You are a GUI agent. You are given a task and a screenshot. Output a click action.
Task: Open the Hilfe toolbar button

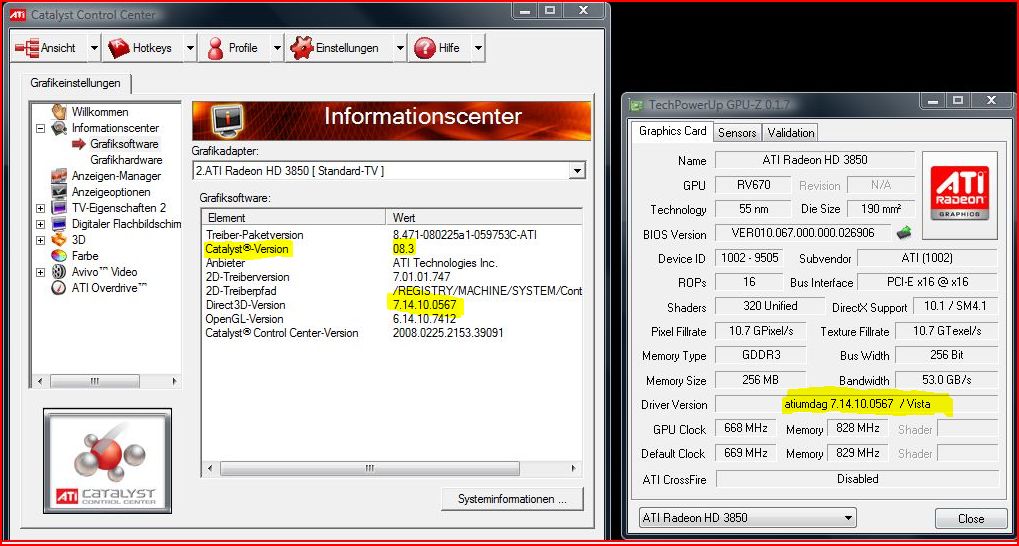point(439,47)
